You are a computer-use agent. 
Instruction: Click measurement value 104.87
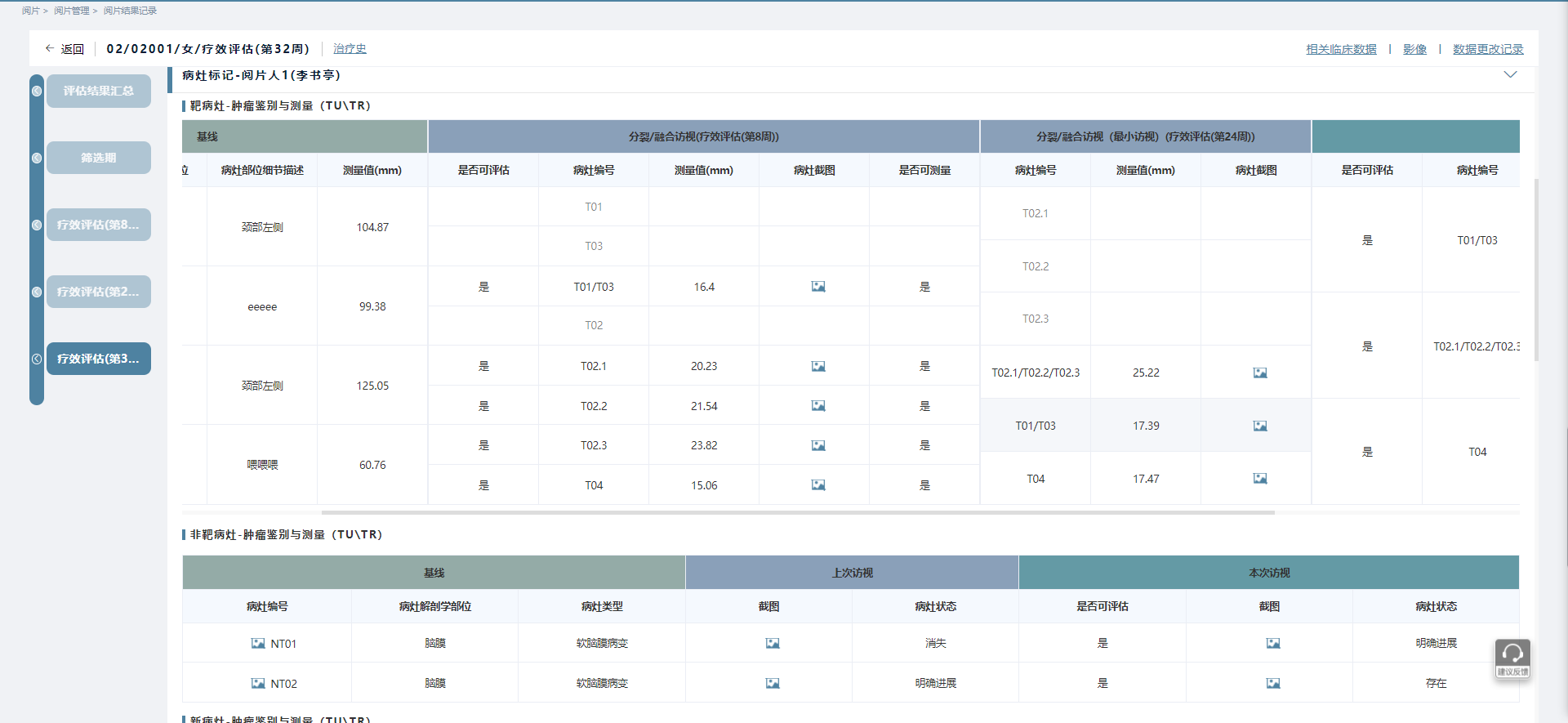coord(372,227)
